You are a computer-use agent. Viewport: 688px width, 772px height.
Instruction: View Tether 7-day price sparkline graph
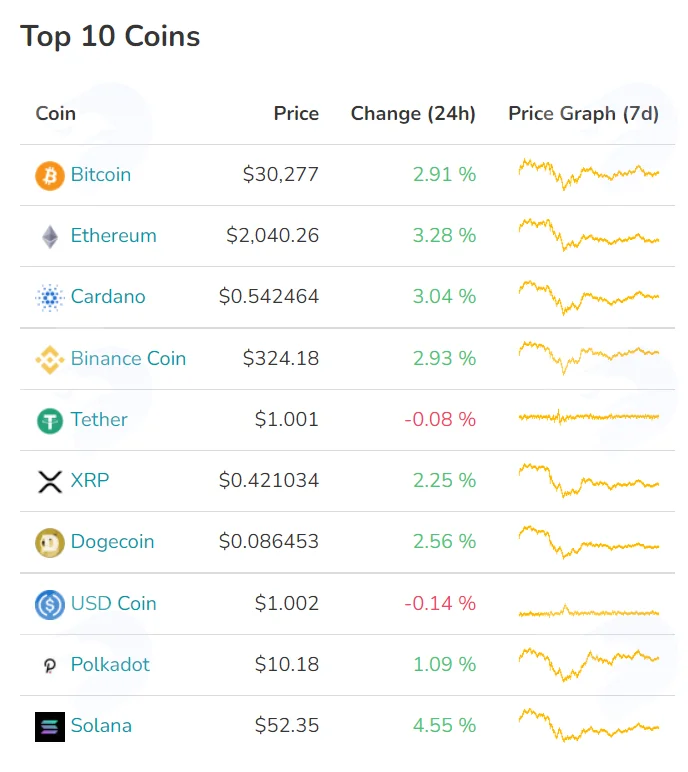pos(589,417)
